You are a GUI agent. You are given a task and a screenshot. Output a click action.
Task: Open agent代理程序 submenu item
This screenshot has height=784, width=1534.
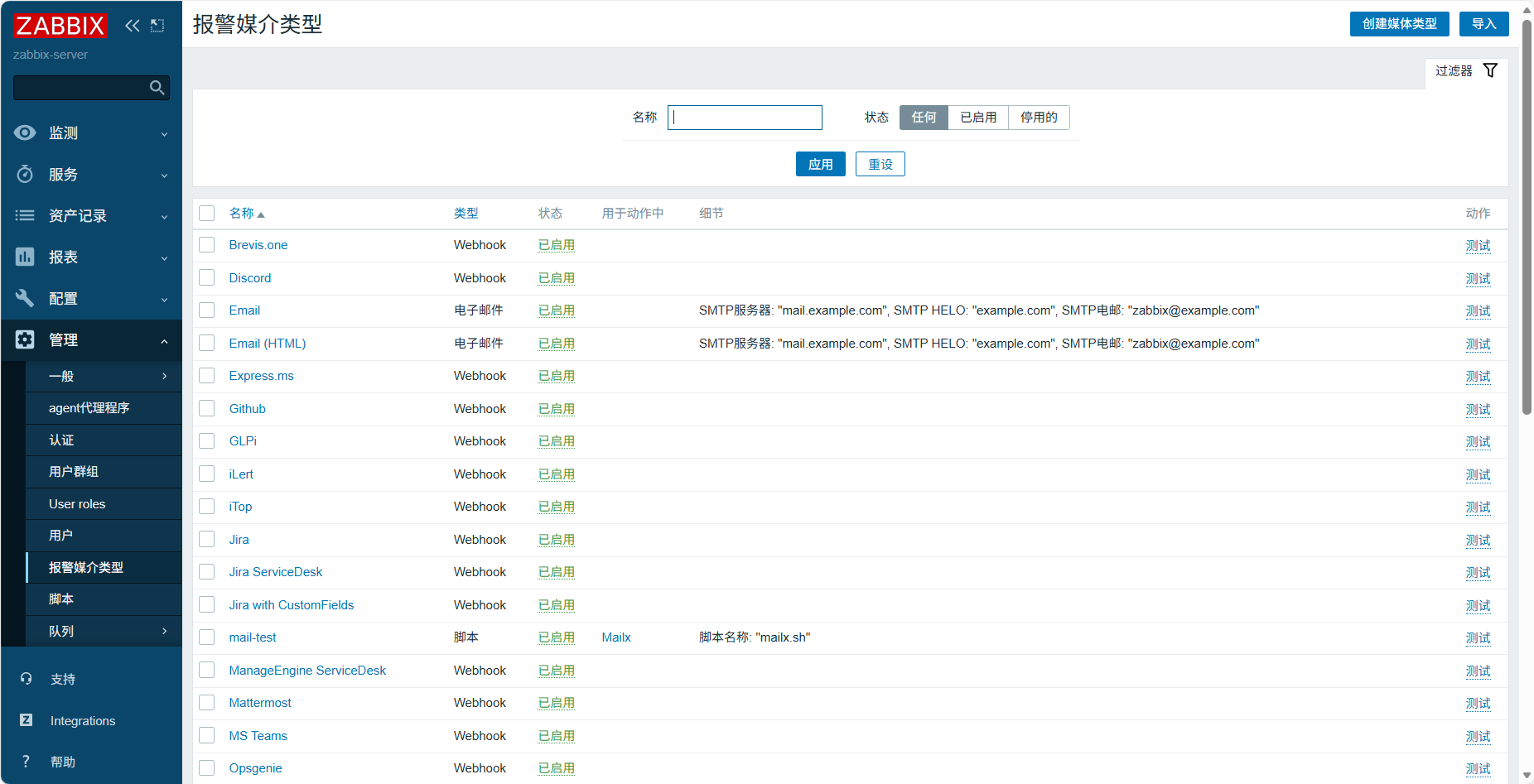[x=104, y=408]
